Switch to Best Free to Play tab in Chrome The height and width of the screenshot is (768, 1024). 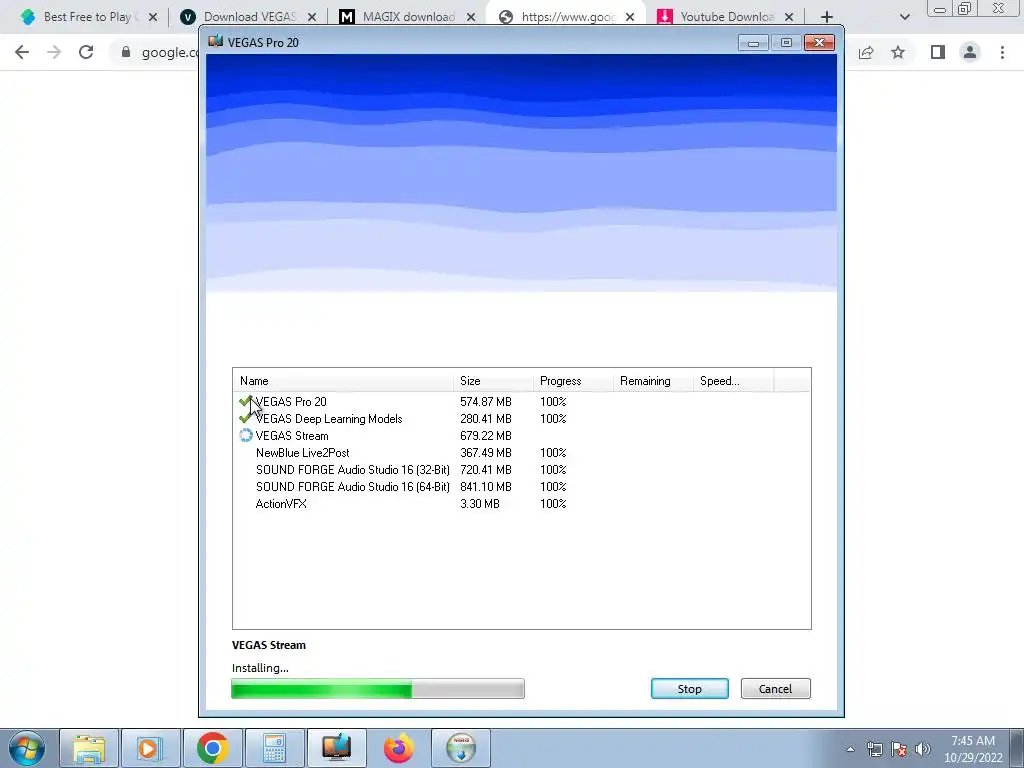[x=89, y=17]
